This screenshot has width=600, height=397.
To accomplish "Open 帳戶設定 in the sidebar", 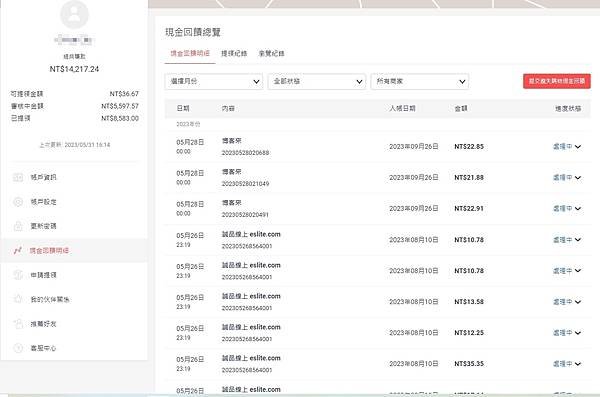I will 43,202.
